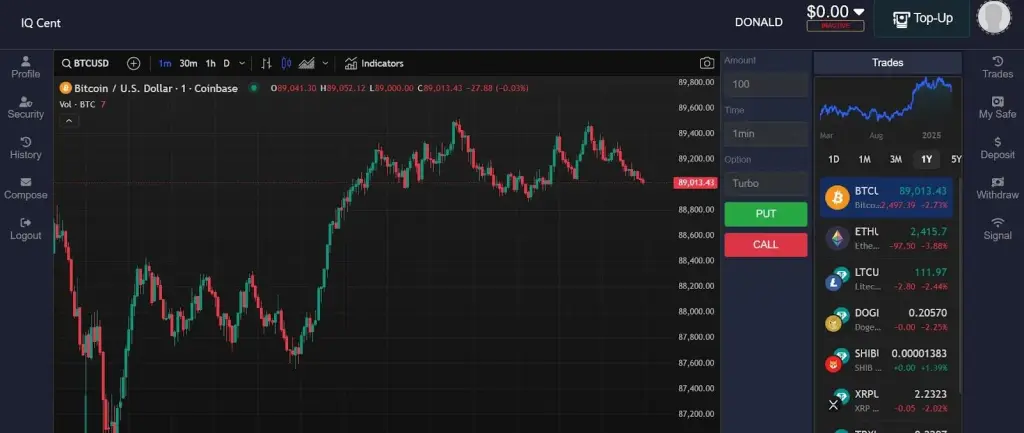The width and height of the screenshot is (1024, 433).
Task: Select the candlestick chart style icon
Action: [286, 63]
